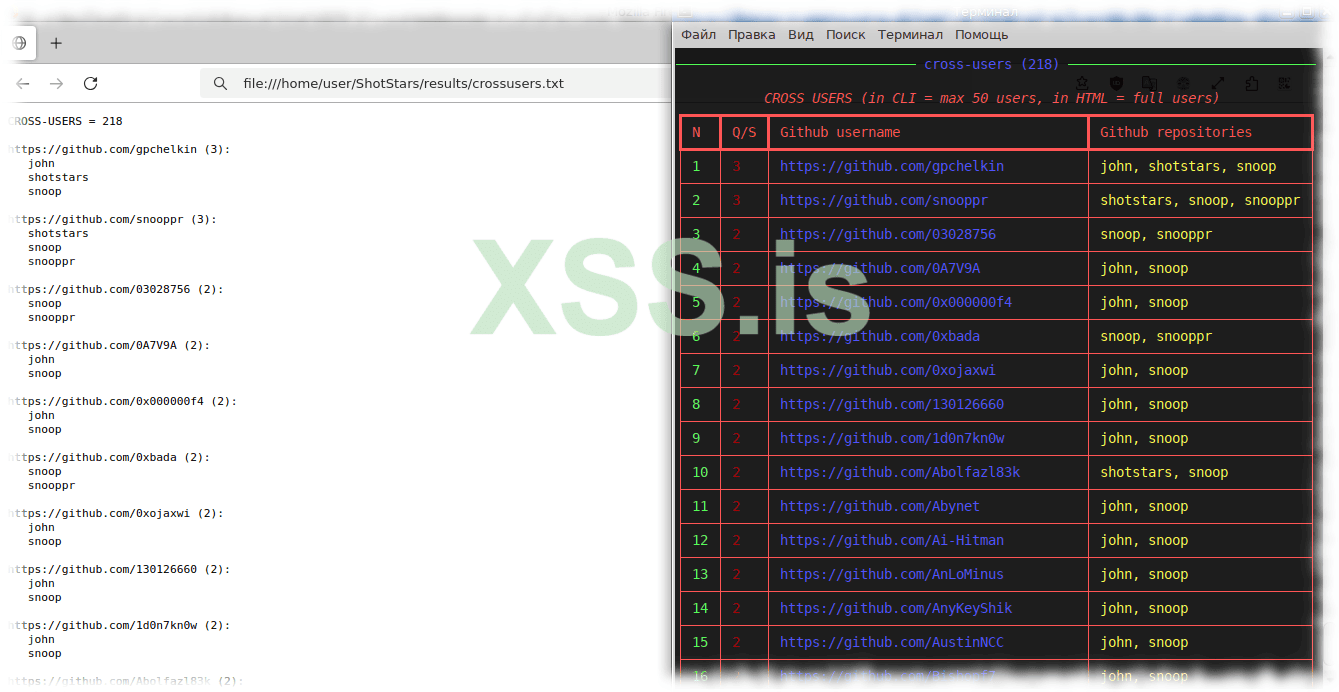The height and width of the screenshot is (692, 1339).
Task: Open github.com/1d0n7kn0w link in terminal table
Action: (892, 438)
